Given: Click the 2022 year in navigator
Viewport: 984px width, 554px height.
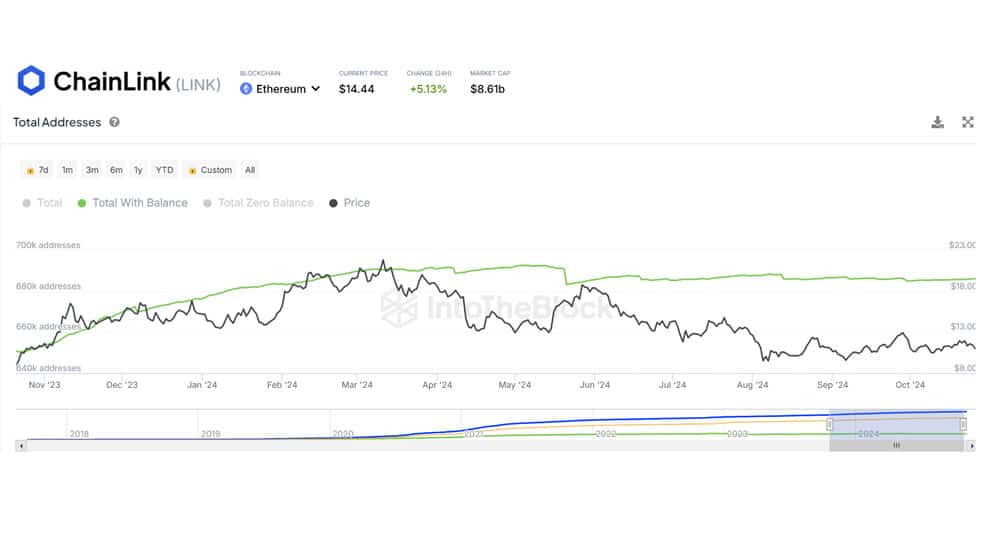Looking at the screenshot, I should coord(606,434).
